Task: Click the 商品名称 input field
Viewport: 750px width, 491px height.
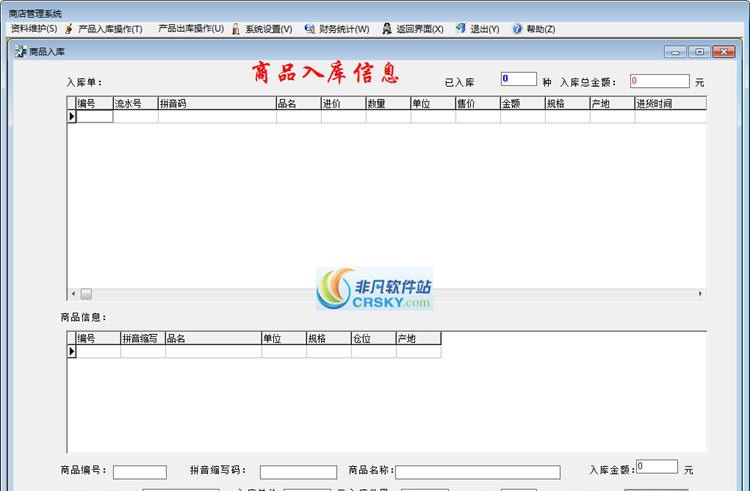Action: [x=478, y=472]
